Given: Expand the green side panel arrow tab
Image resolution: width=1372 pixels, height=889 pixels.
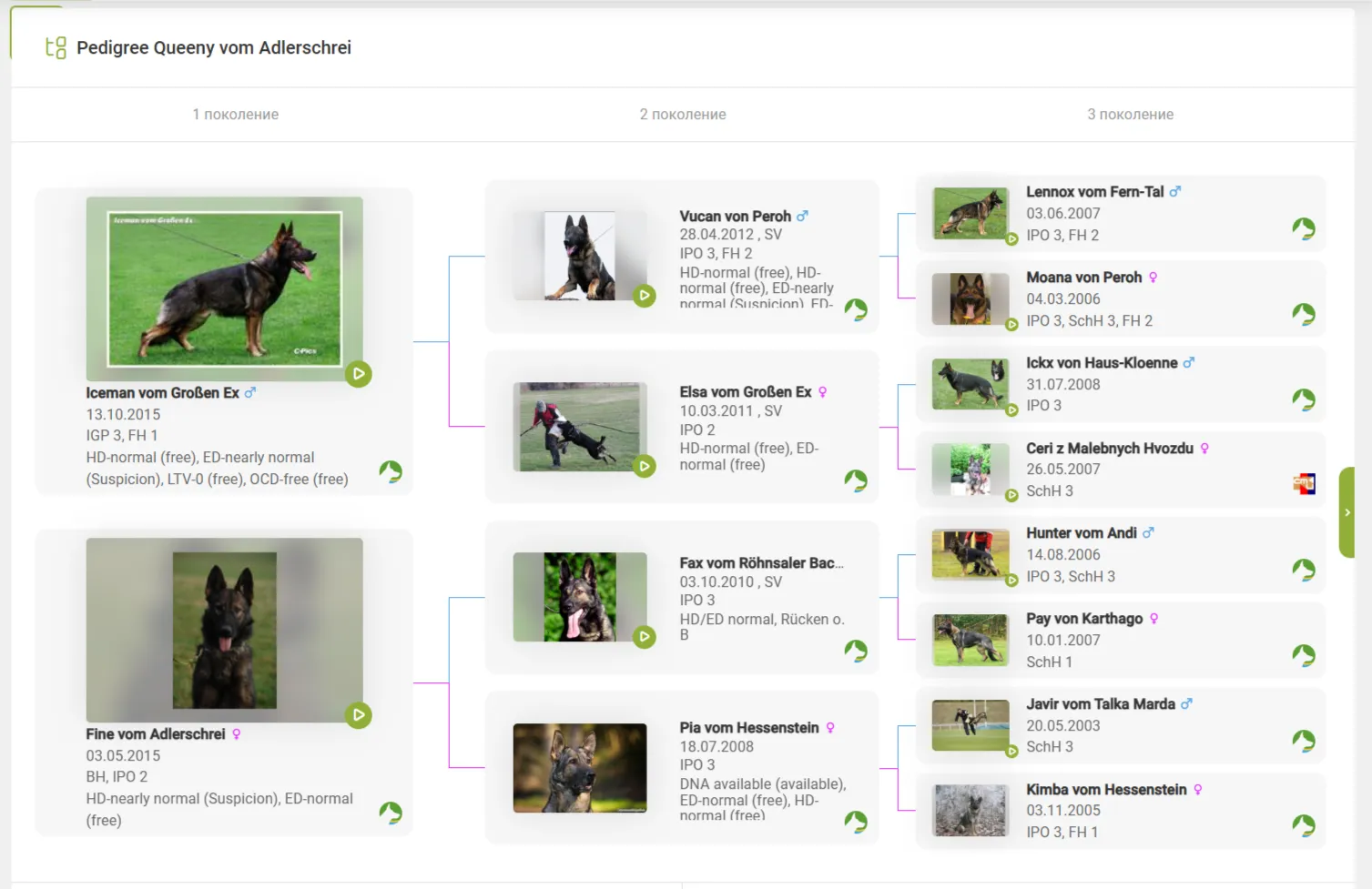Looking at the screenshot, I should click(x=1347, y=512).
